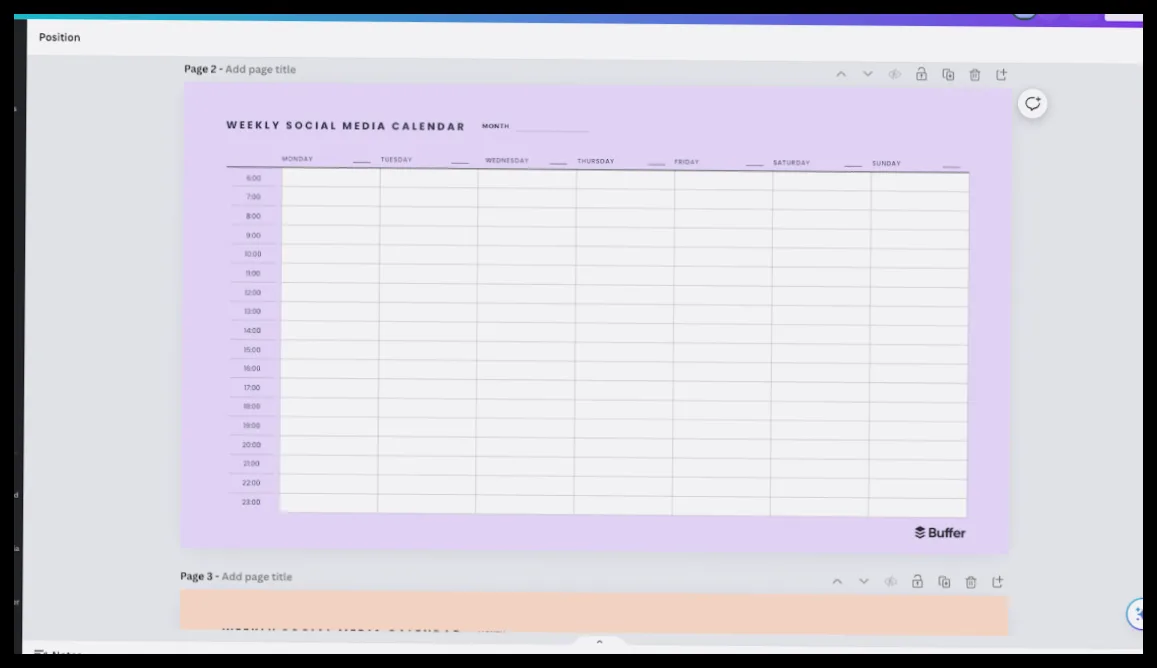Screen dimensions: 1157x668
Task: Add a new page after Page 3
Action: (998, 582)
